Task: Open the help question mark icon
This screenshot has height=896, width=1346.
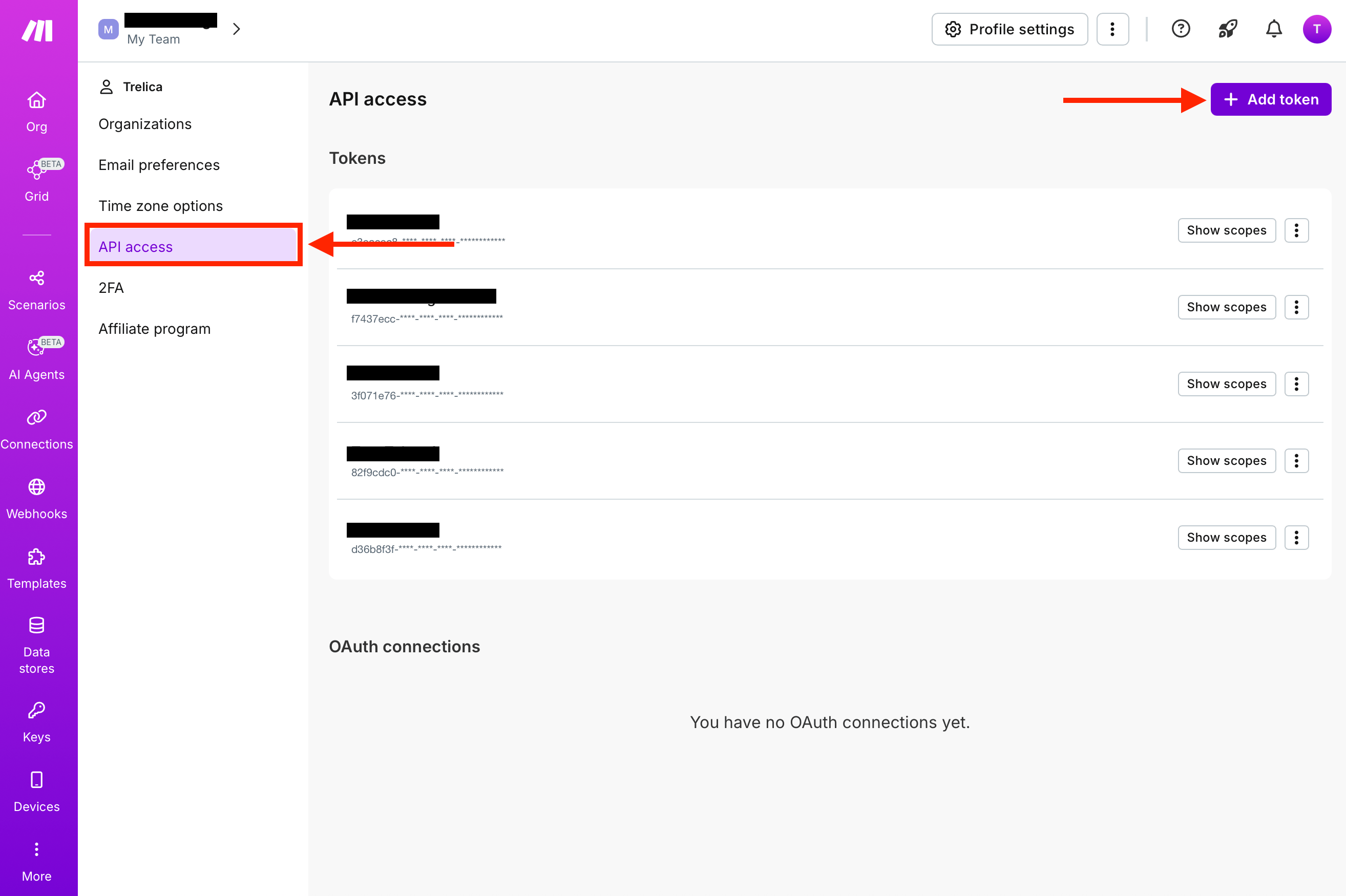Action: (1181, 29)
